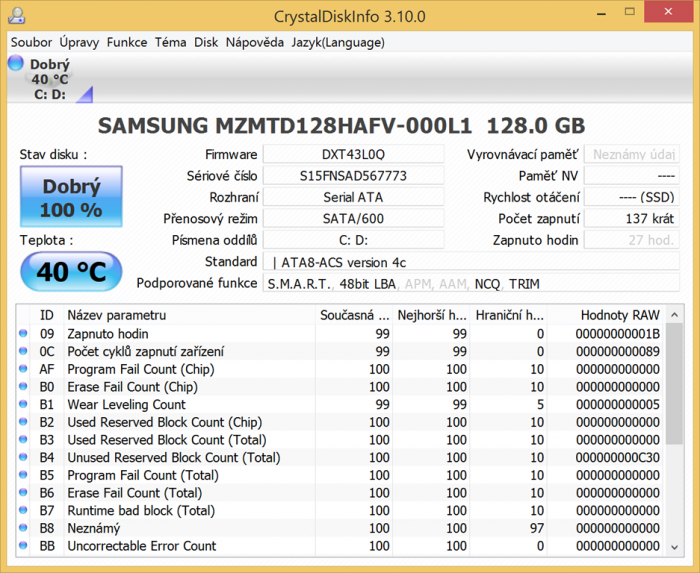
Task: Click the Firmware field showing DXT43L0Q
Action: pos(353,155)
